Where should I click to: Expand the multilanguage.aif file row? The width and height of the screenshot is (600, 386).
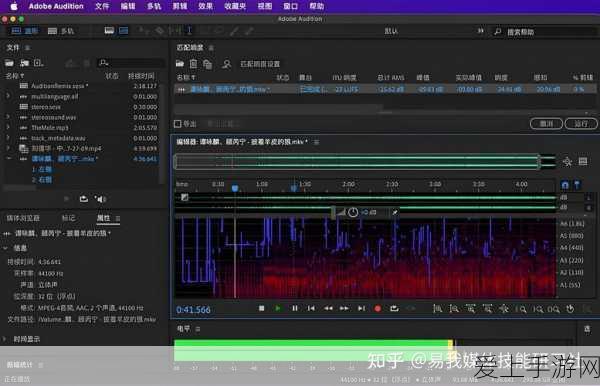coord(8,96)
